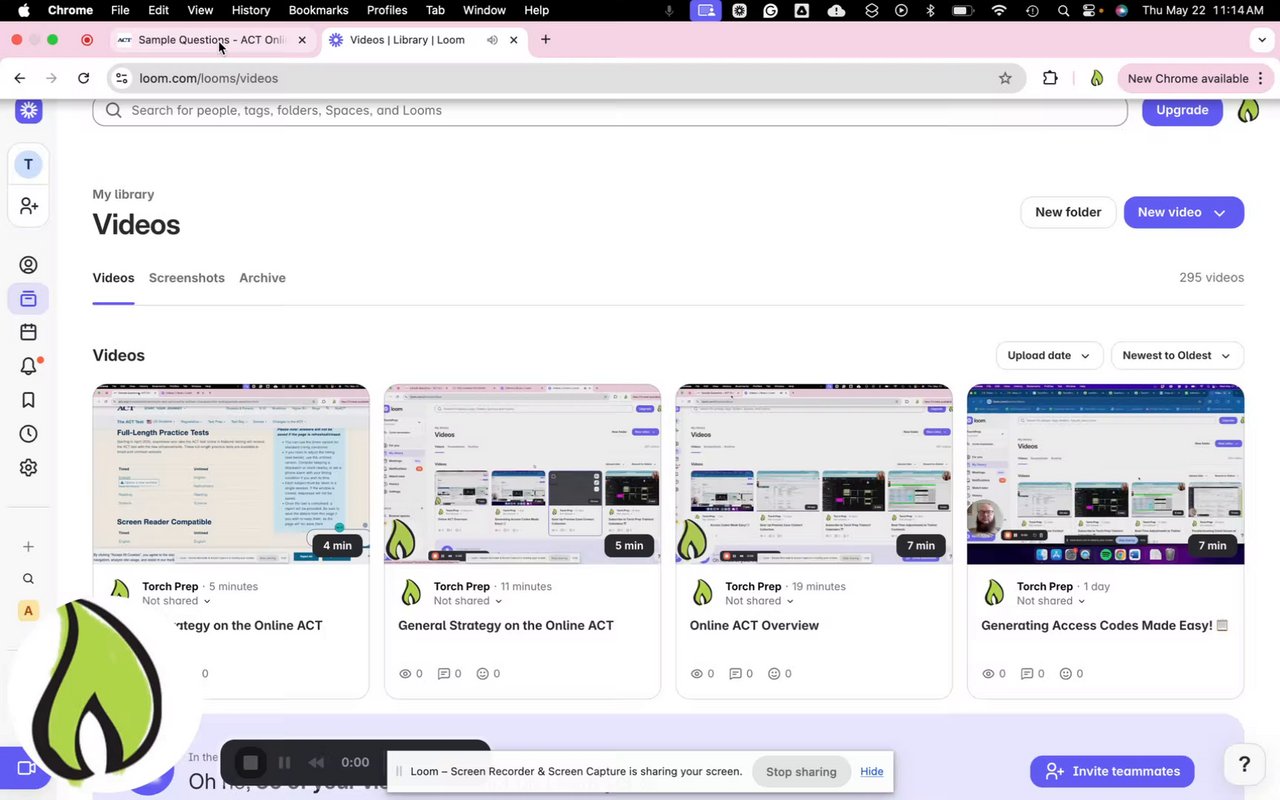Click the address bar URL loom.com/looms/videos
1280x800 pixels.
[x=209, y=78]
